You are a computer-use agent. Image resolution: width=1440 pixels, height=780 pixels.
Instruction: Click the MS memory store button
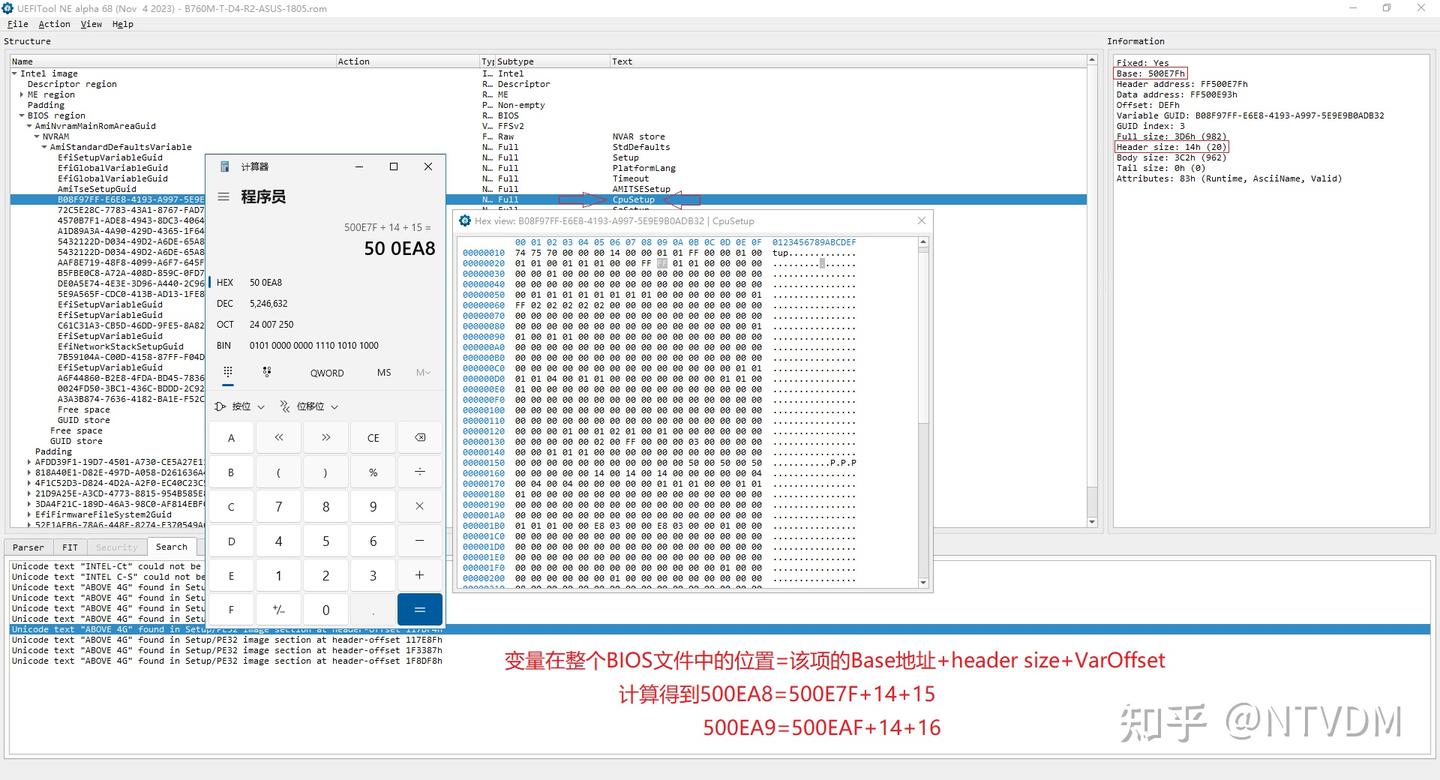click(383, 372)
